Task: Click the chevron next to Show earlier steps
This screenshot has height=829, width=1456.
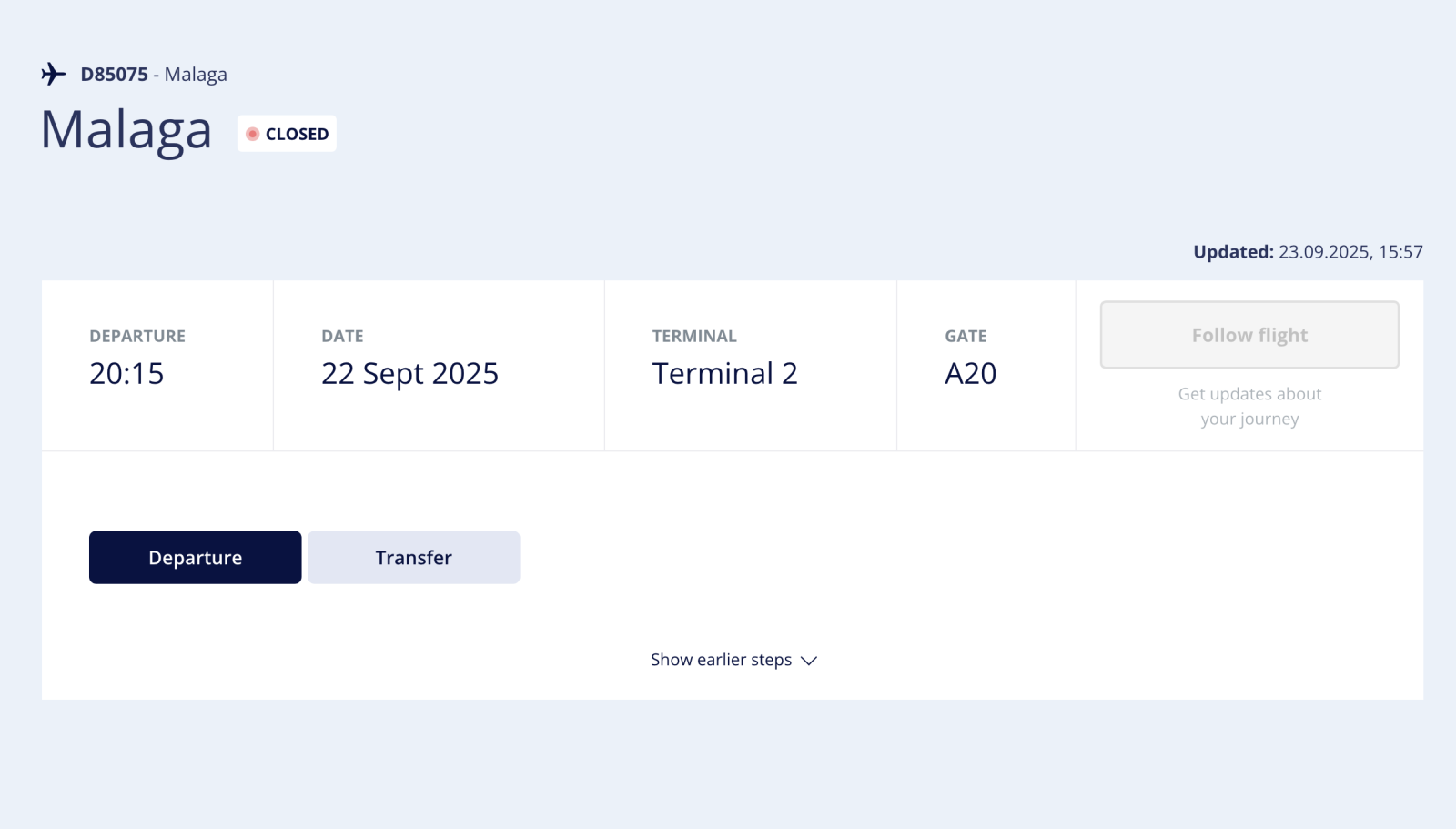Action: click(x=809, y=661)
